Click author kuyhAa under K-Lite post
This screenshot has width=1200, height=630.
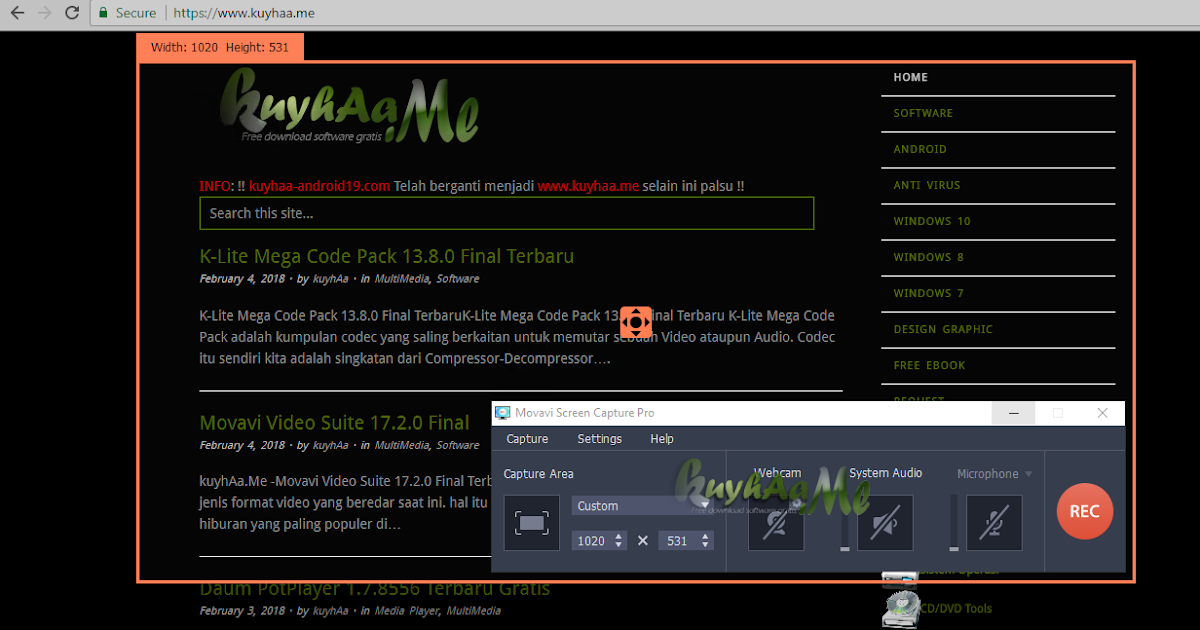tap(331, 279)
